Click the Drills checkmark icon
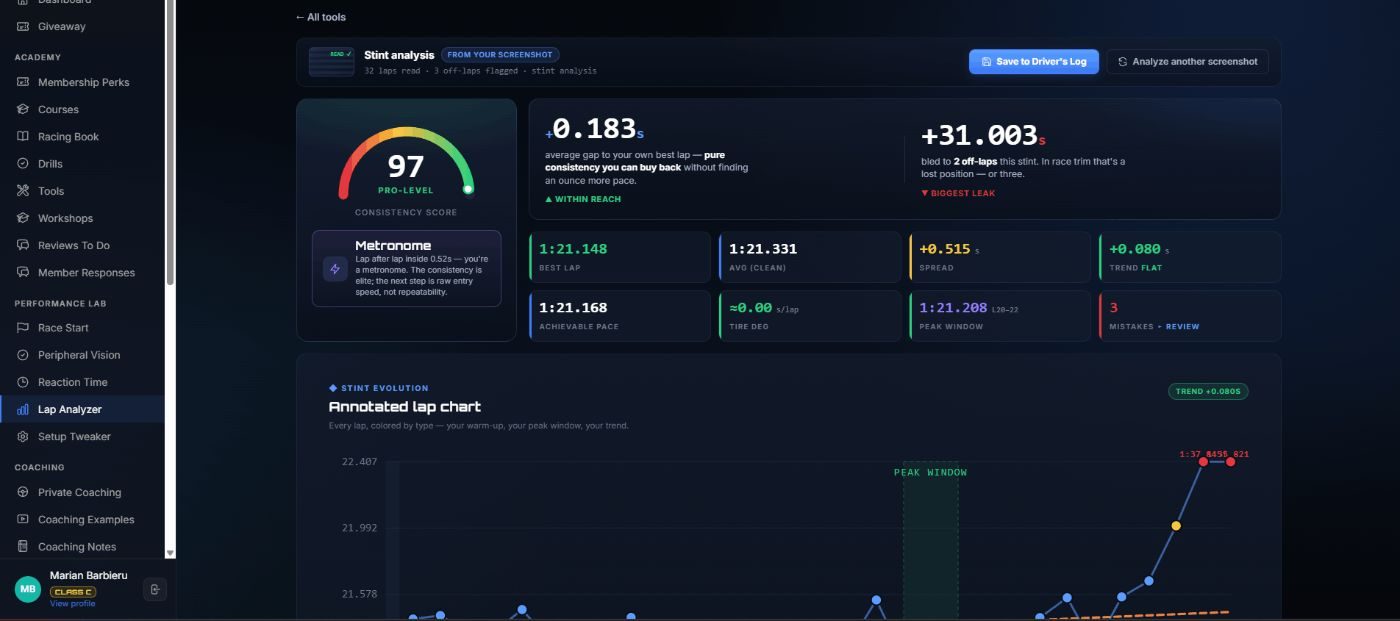 pos(23,164)
